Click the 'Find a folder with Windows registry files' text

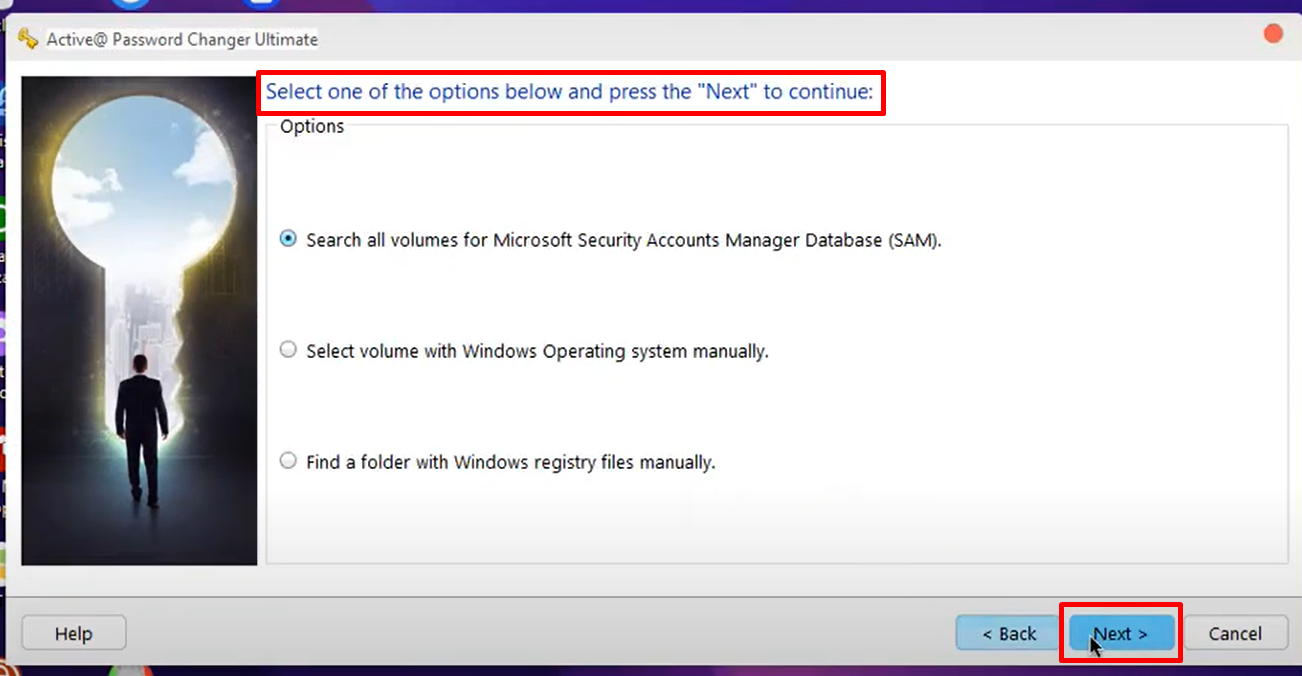[510, 462]
